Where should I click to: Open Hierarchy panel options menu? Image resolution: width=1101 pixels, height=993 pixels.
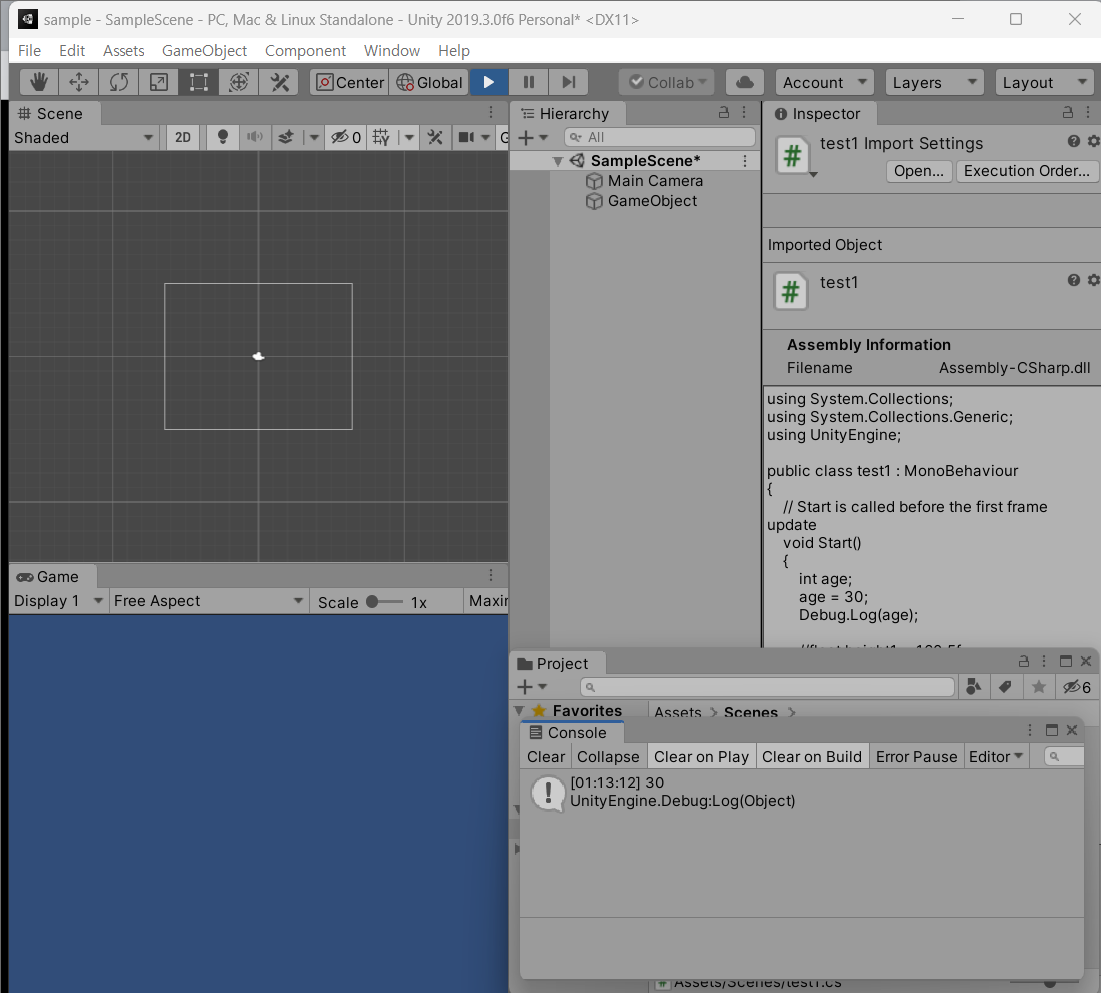[744, 112]
